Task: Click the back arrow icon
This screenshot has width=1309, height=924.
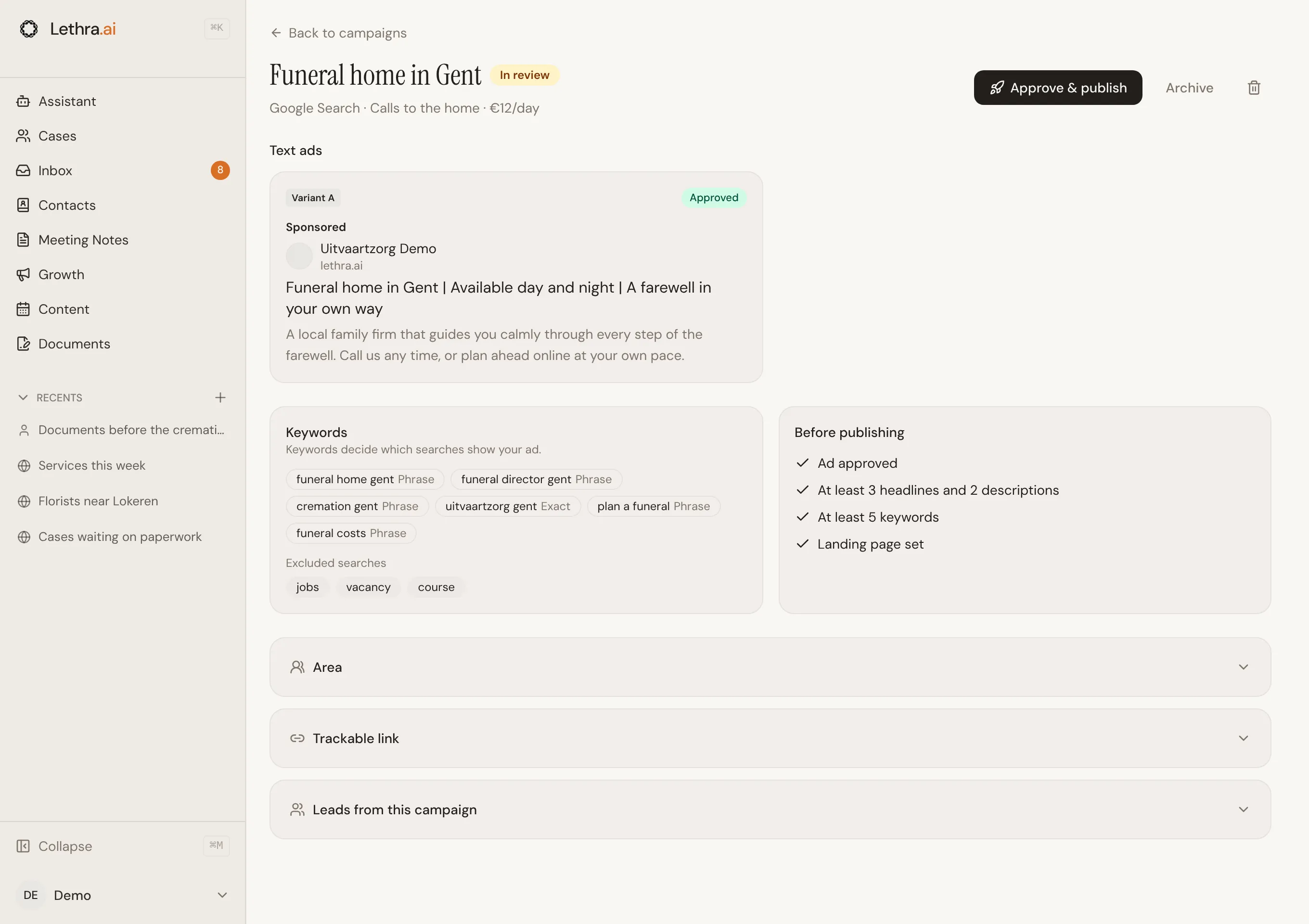Action: click(276, 33)
